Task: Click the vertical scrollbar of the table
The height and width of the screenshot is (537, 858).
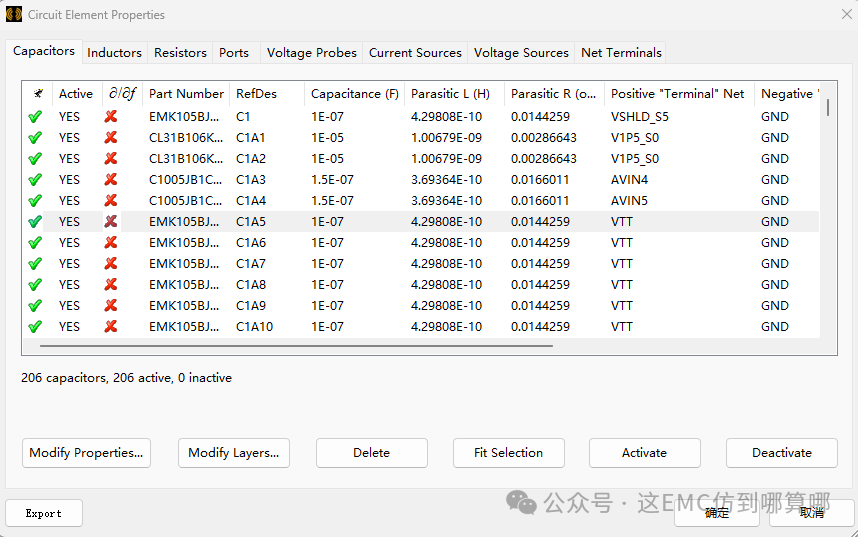Action: click(828, 107)
